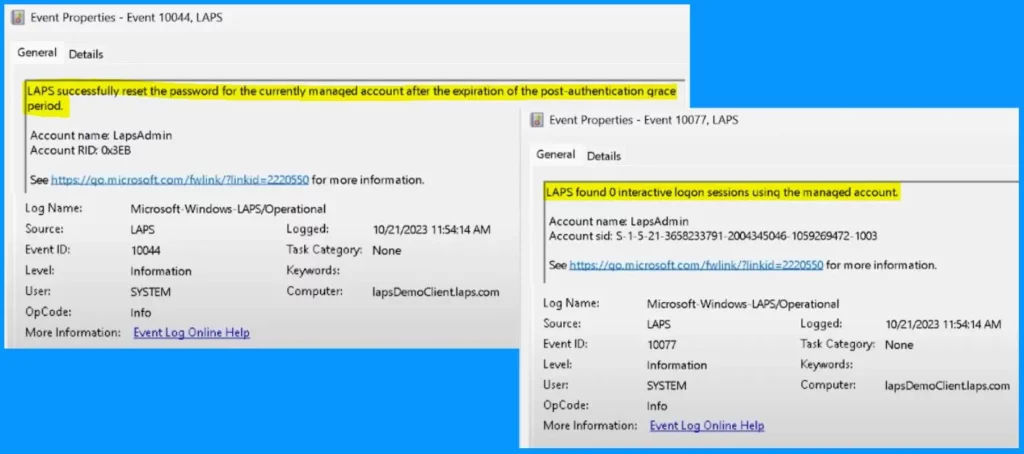Click Level value Information in Event 10077
Screen dimensions: 1024x454
pos(677,365)
